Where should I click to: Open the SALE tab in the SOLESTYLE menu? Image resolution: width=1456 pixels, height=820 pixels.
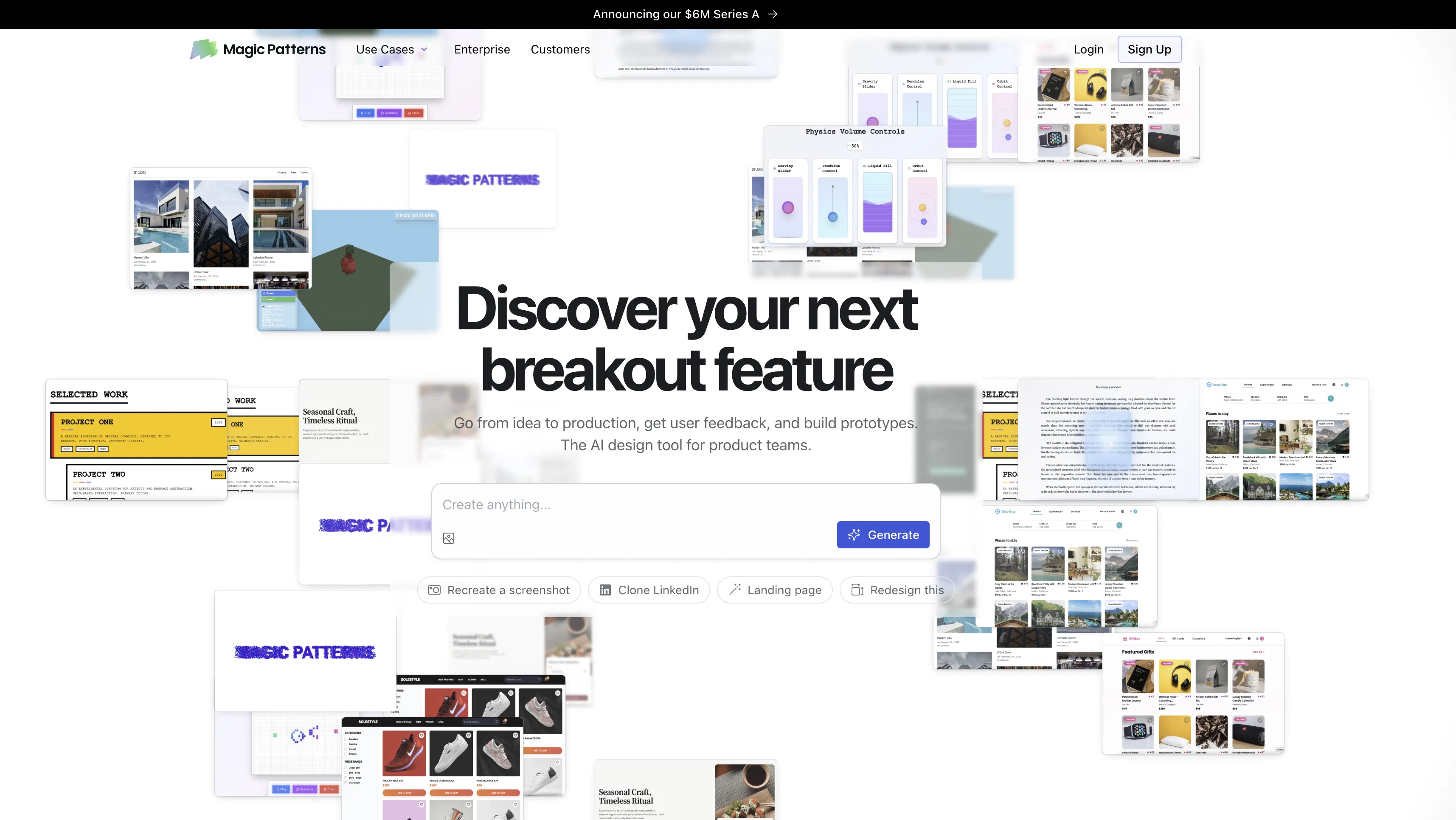coord(441,722)
